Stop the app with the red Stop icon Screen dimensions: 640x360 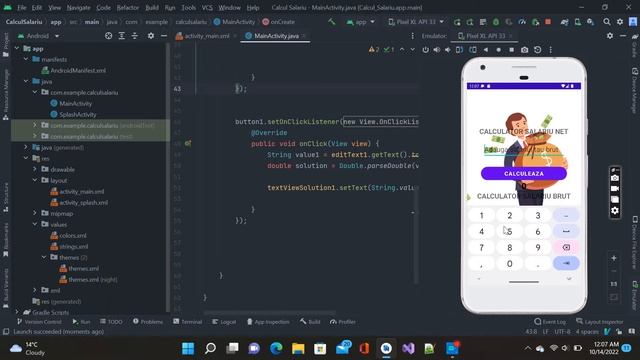tap(548, 22)
